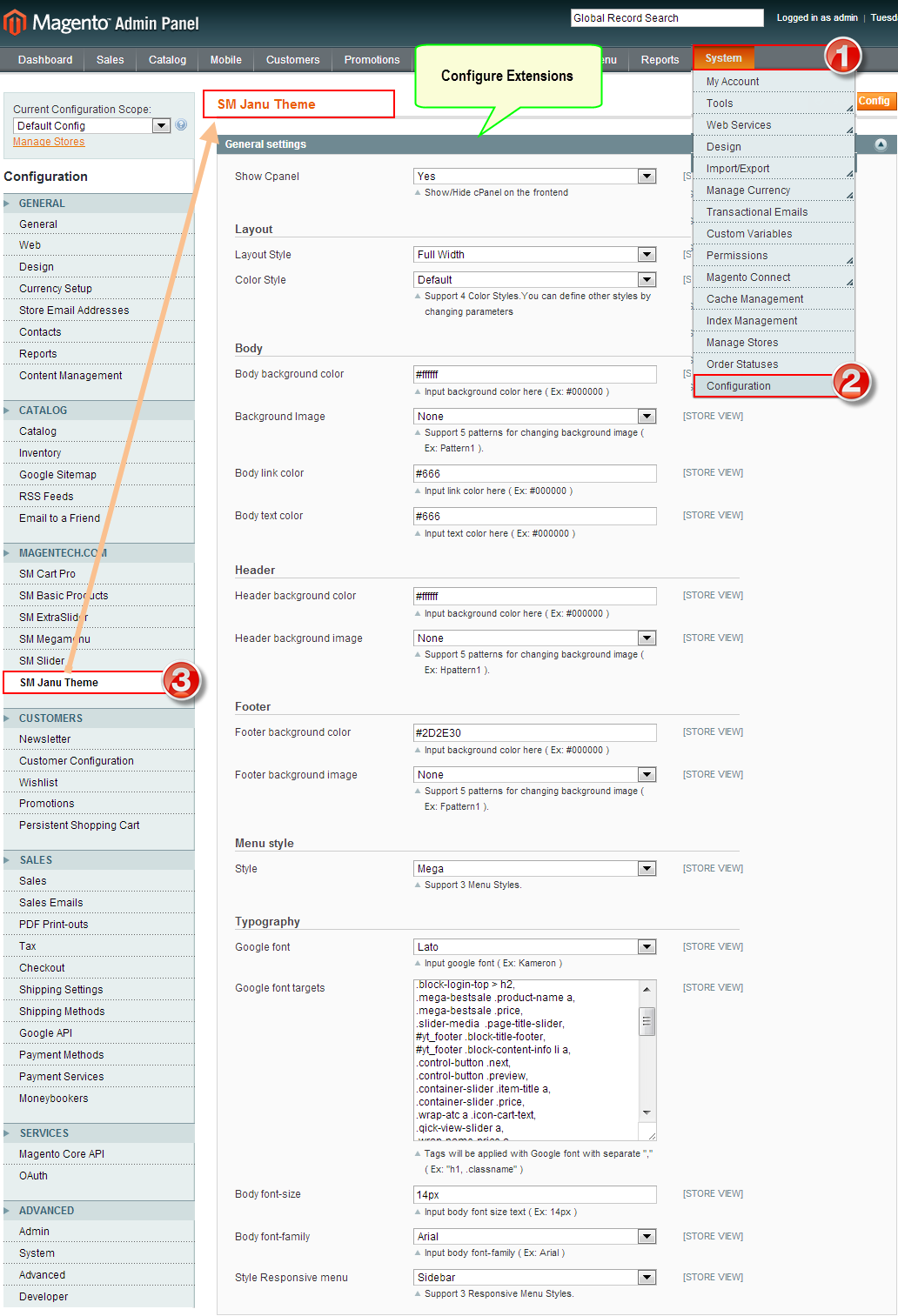Image resolution: width=898 pixels, height=1316 pixels.
Task: Open the Menu style Style dropdown
Action: pos(534,869)
